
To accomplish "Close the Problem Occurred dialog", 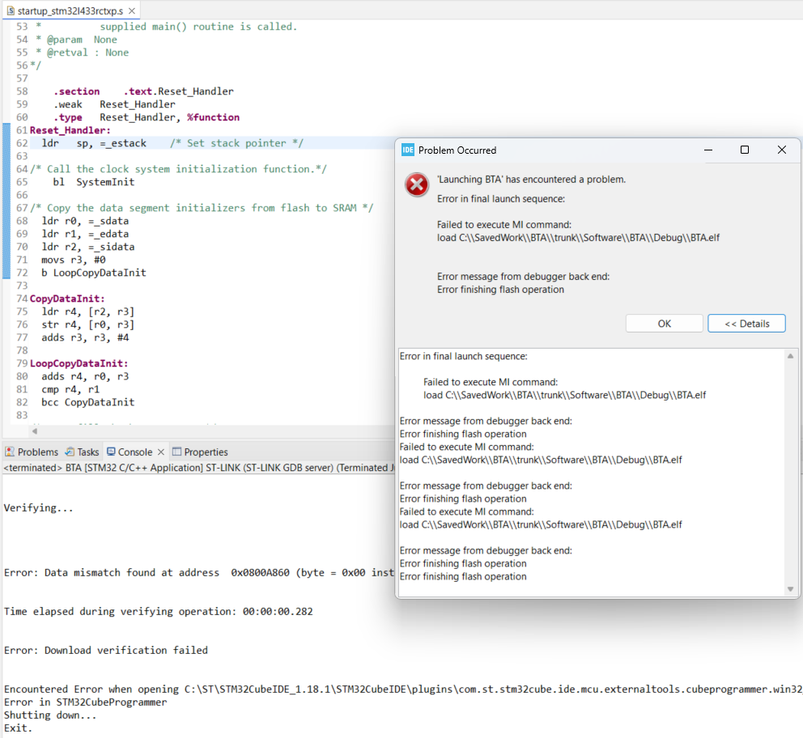I will (781, 150).
